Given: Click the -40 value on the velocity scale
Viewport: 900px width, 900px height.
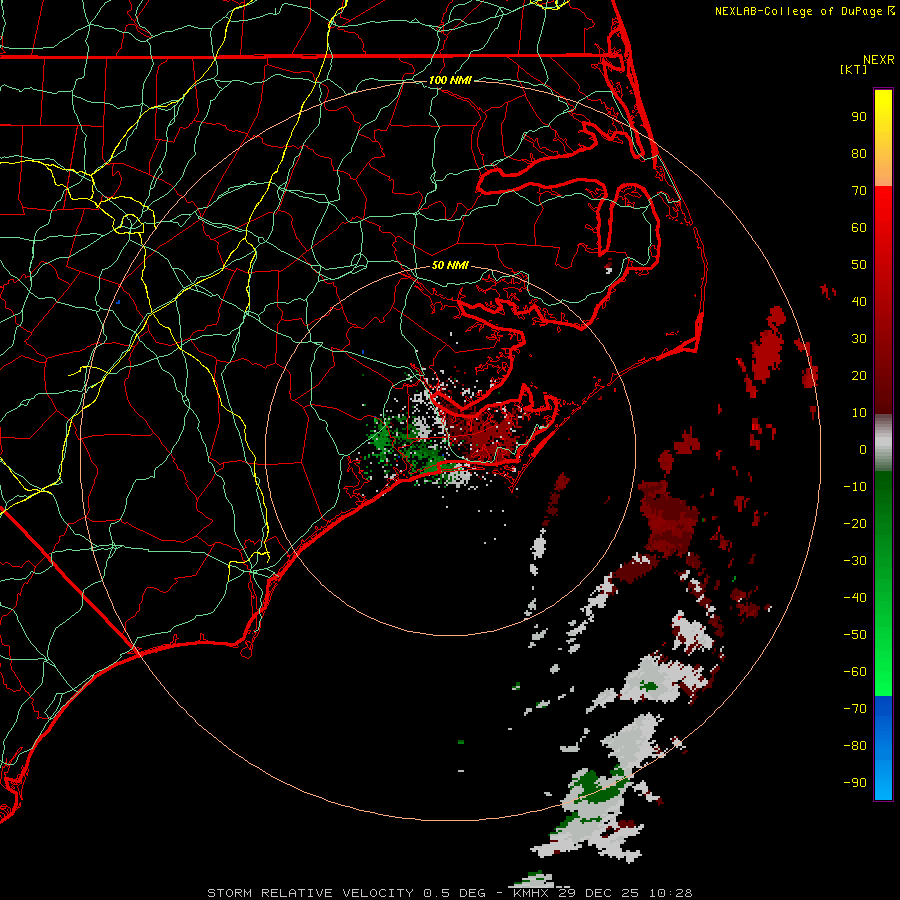Looking at the screenshot, I should coord(855,598).
